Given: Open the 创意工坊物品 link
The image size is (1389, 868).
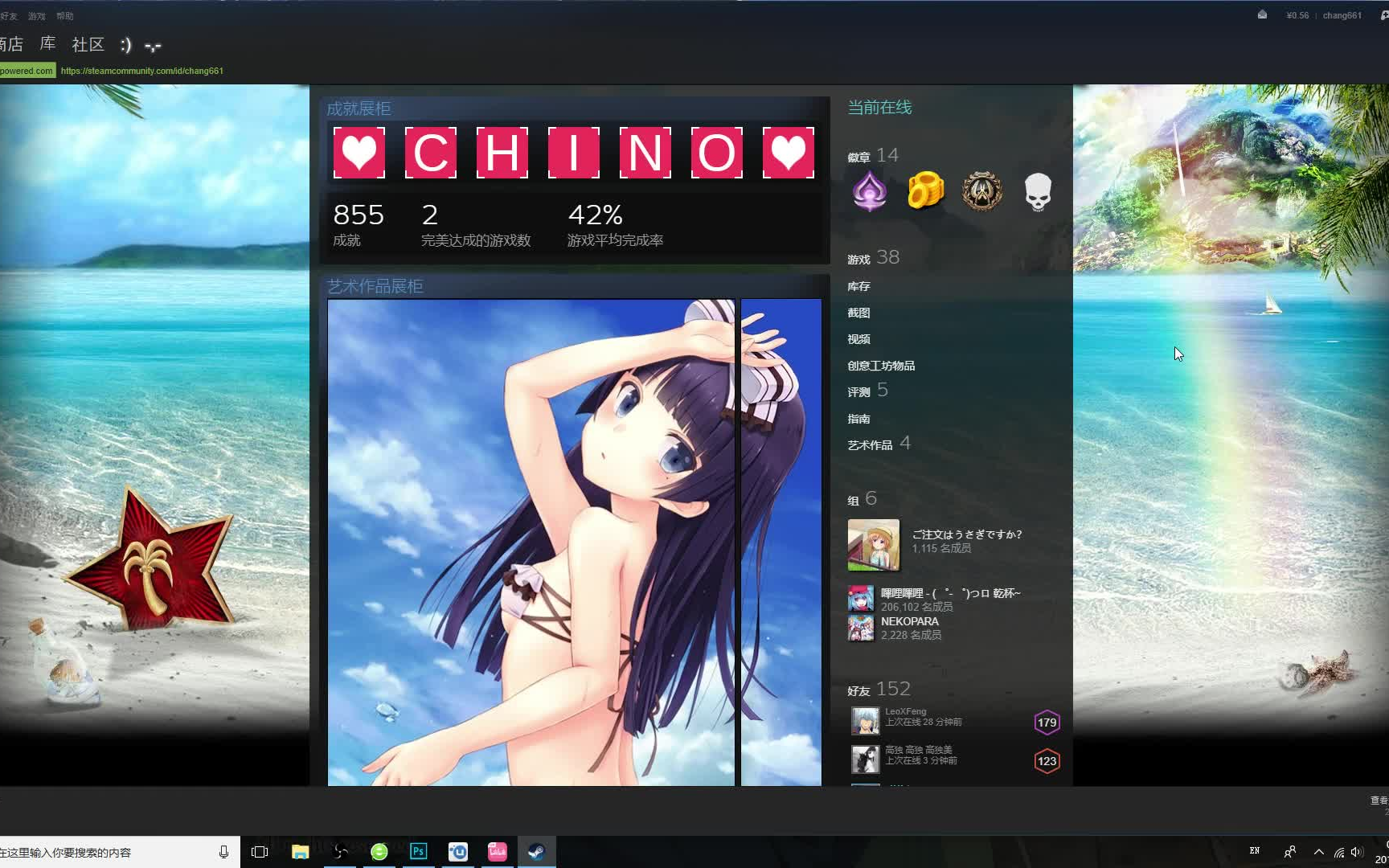Looking at the screenshot, I should coord(881,366).
